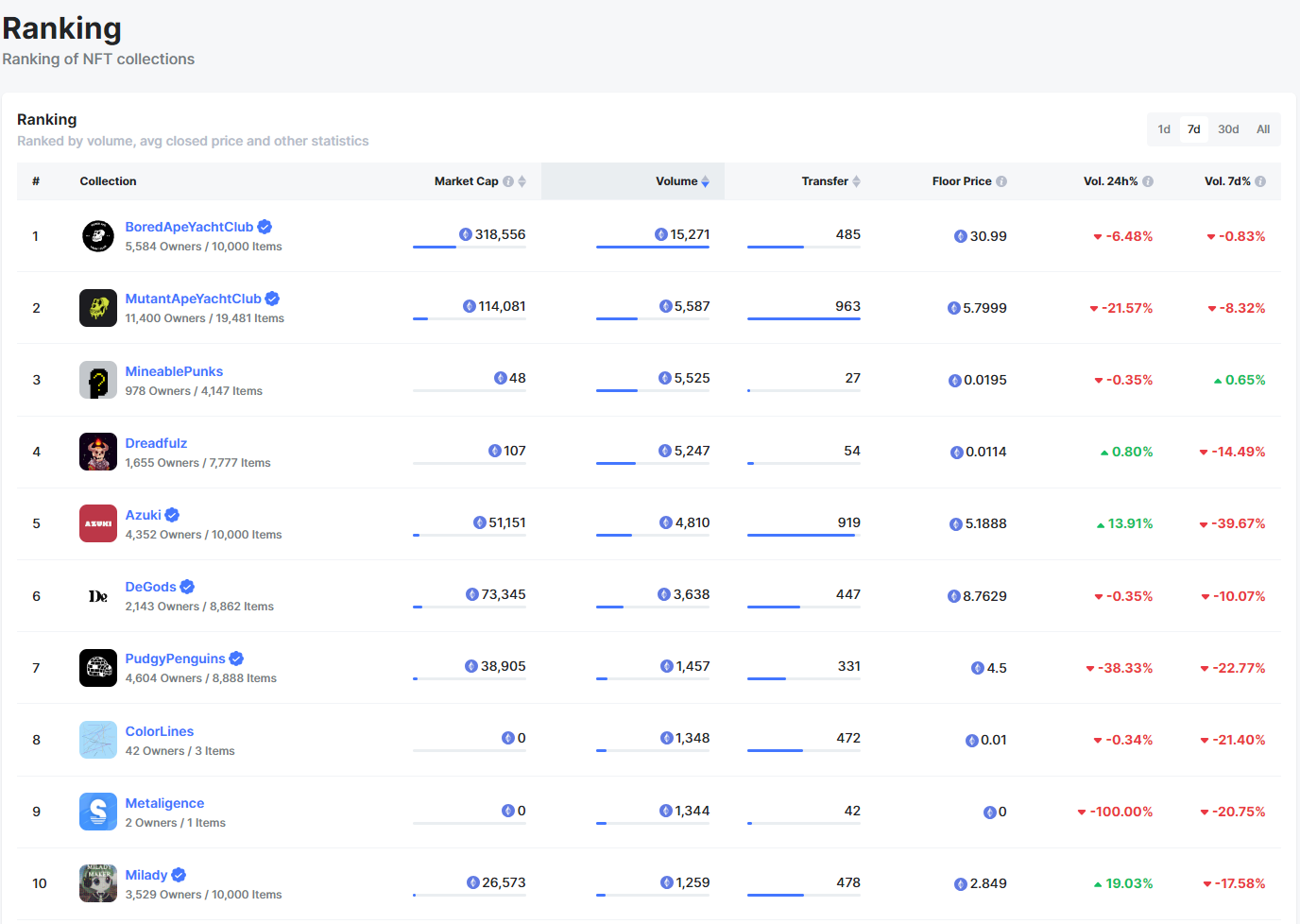Click ETH icon beside volume 15,271

pyautogui.click(x=661, y=234)
